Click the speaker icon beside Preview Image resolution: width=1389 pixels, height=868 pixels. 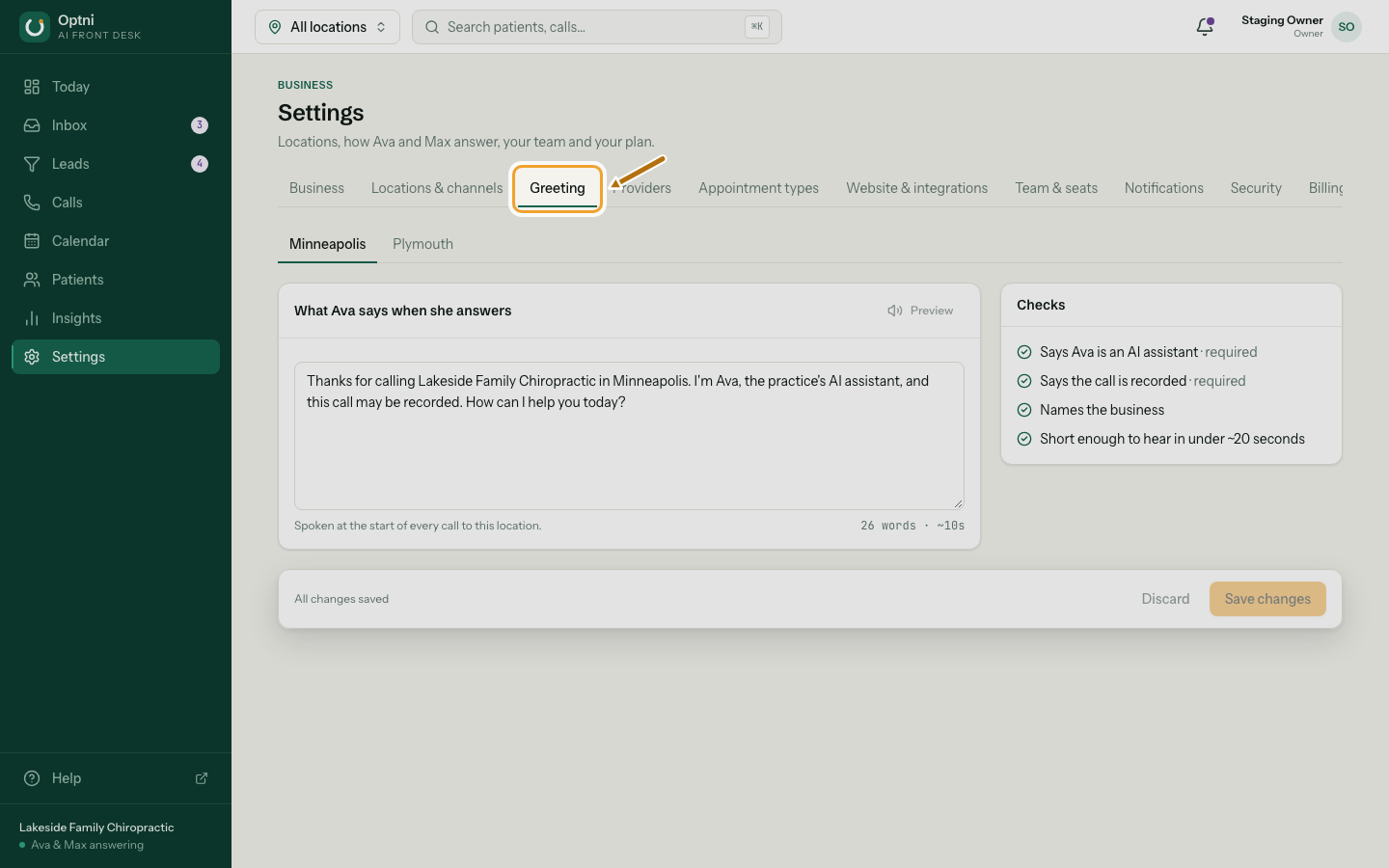895,311
